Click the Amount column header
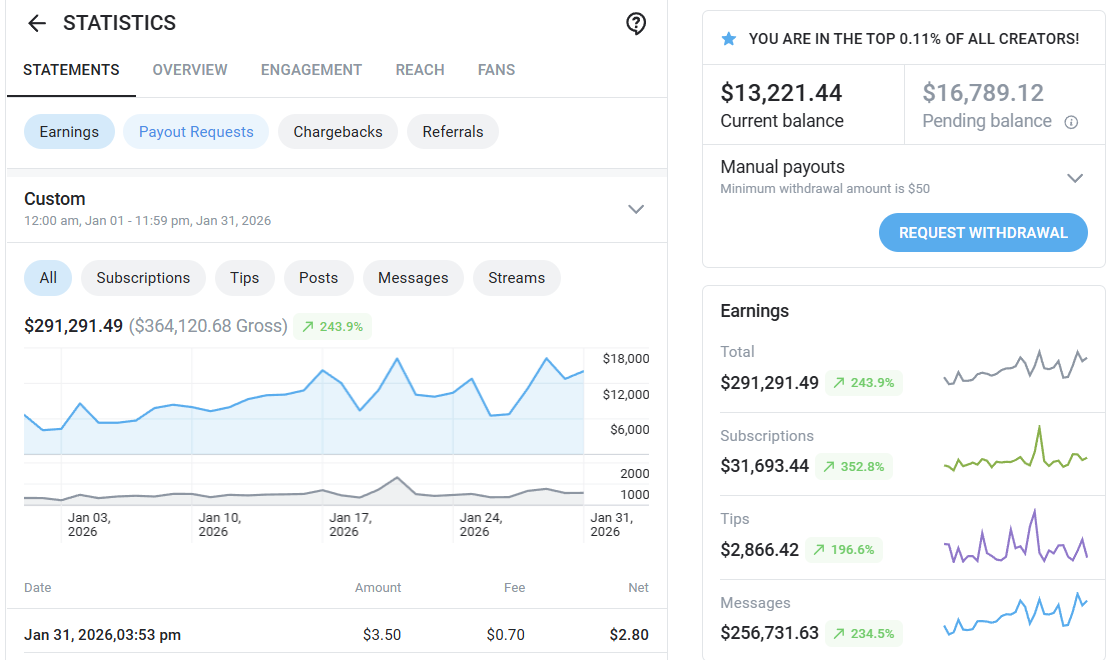Screen dimensions: 1108x660 point(378,588)
